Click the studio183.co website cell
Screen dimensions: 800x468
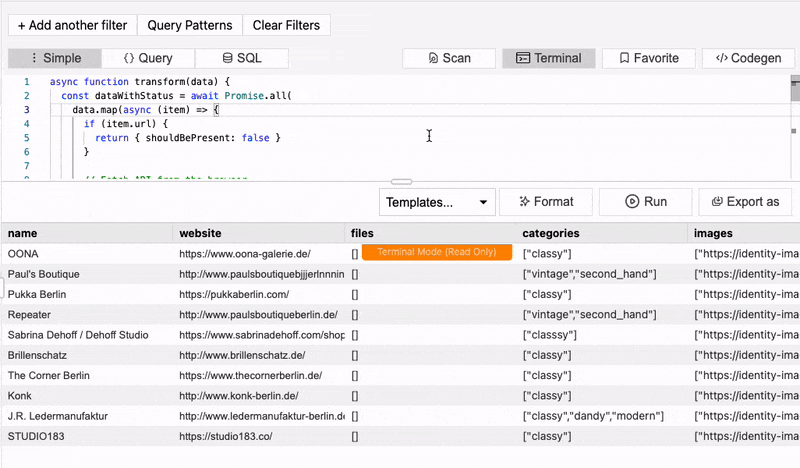click(x=259, y=436)
